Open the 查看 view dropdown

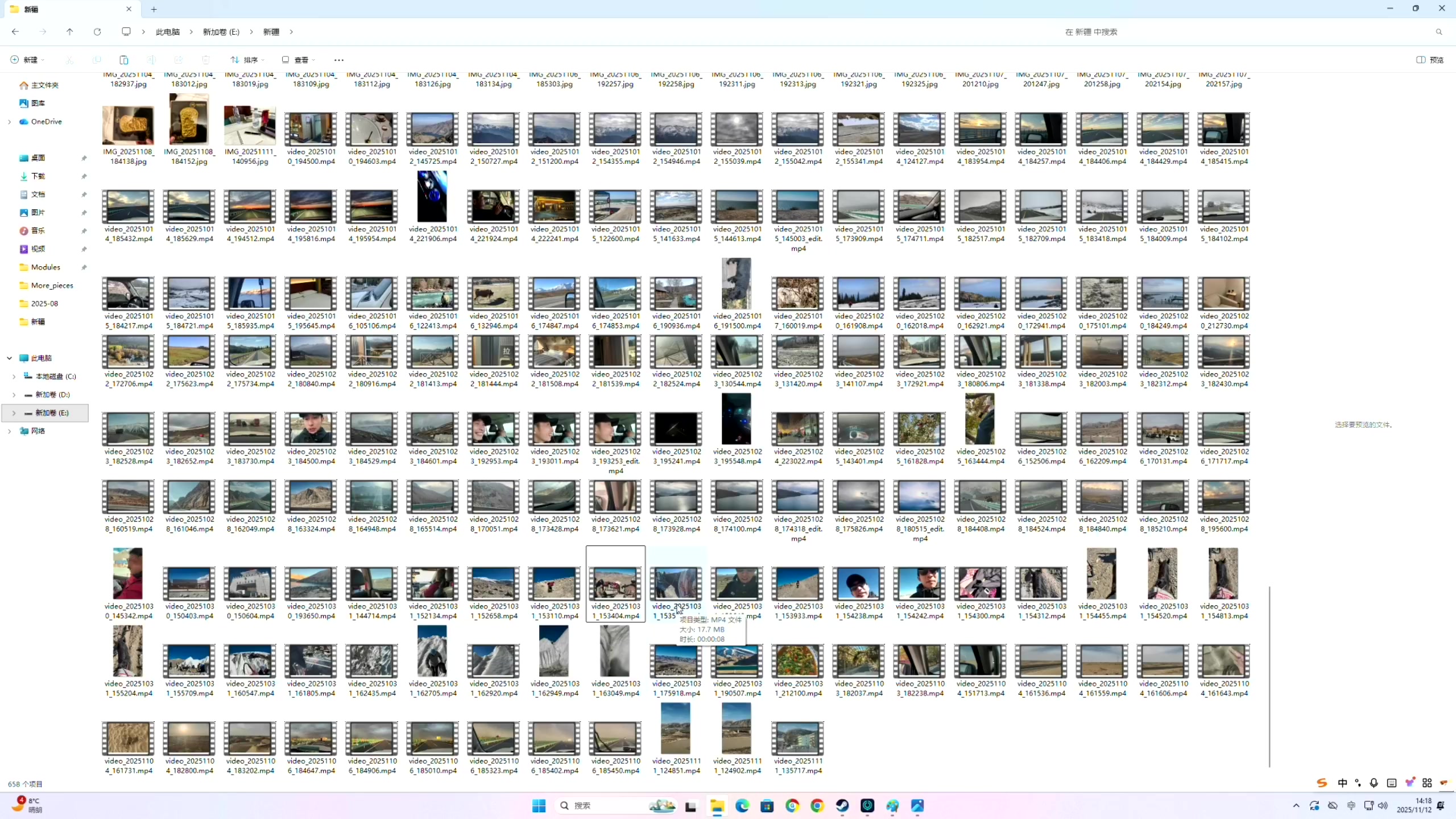click(x=298, y=60)
